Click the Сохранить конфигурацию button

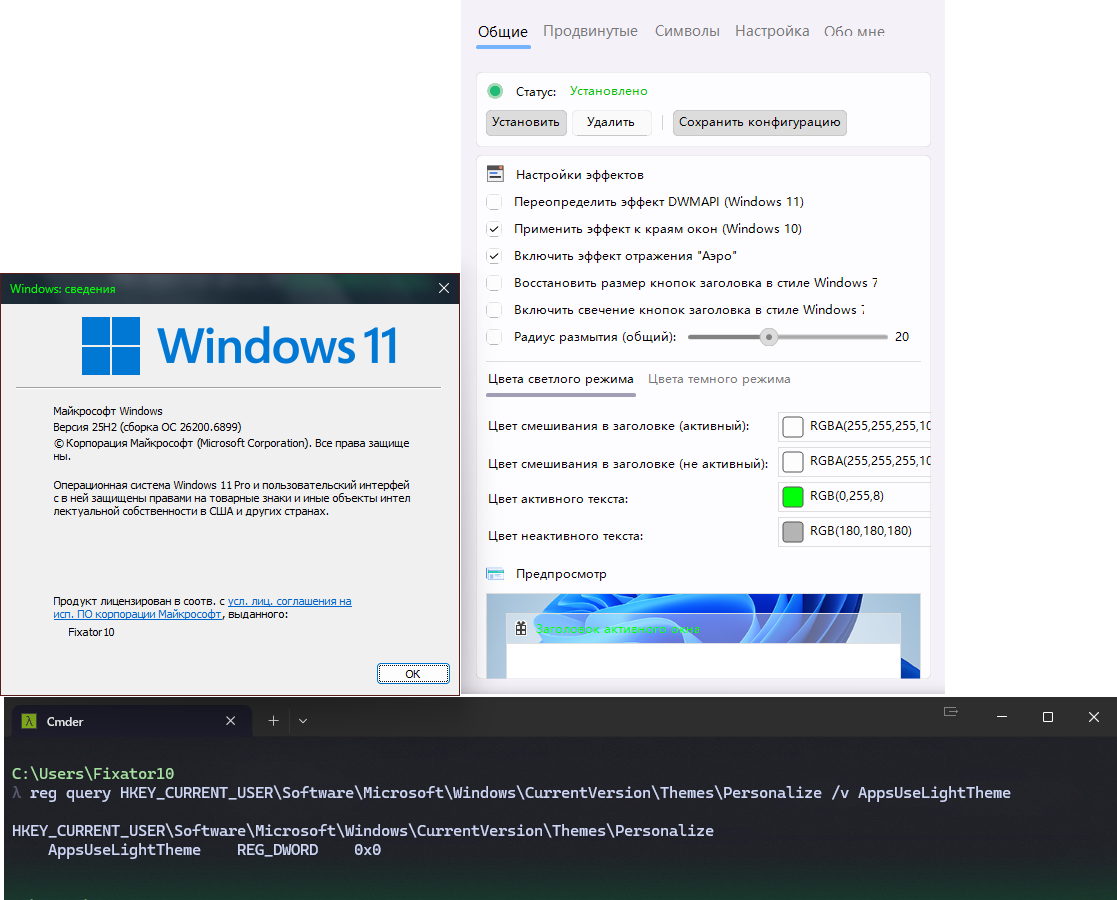pyautogui.click(x=759, y=122)
